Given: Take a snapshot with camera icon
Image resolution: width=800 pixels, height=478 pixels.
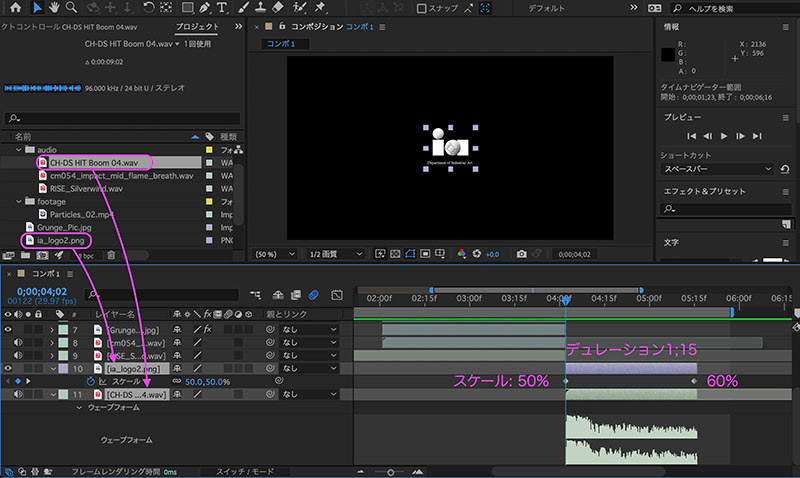Looking at the screenshot, I should coord(521,254).
